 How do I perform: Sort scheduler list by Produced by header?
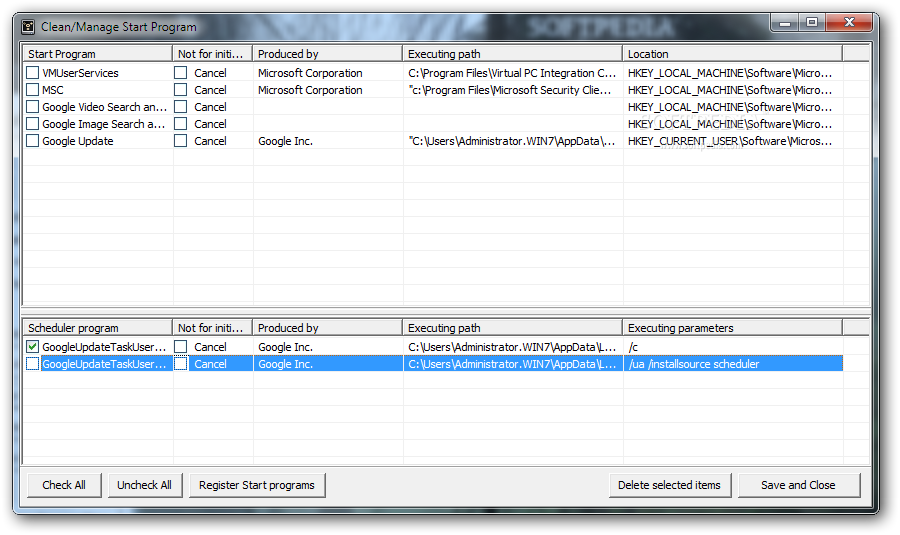(328, 328)
